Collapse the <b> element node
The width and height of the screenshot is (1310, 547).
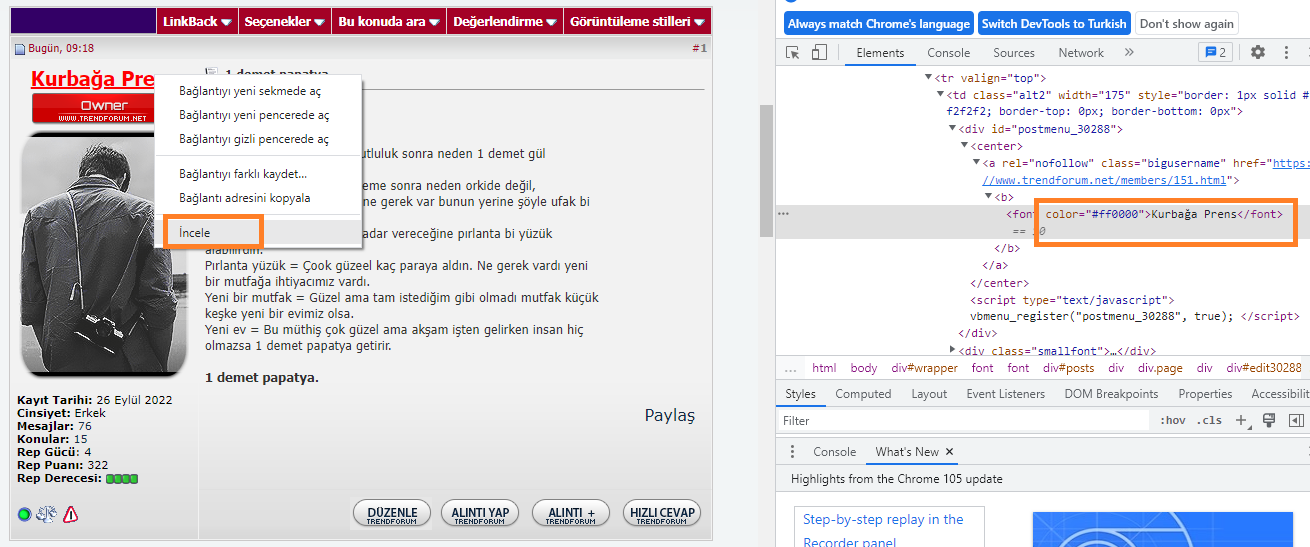[988, 197]
